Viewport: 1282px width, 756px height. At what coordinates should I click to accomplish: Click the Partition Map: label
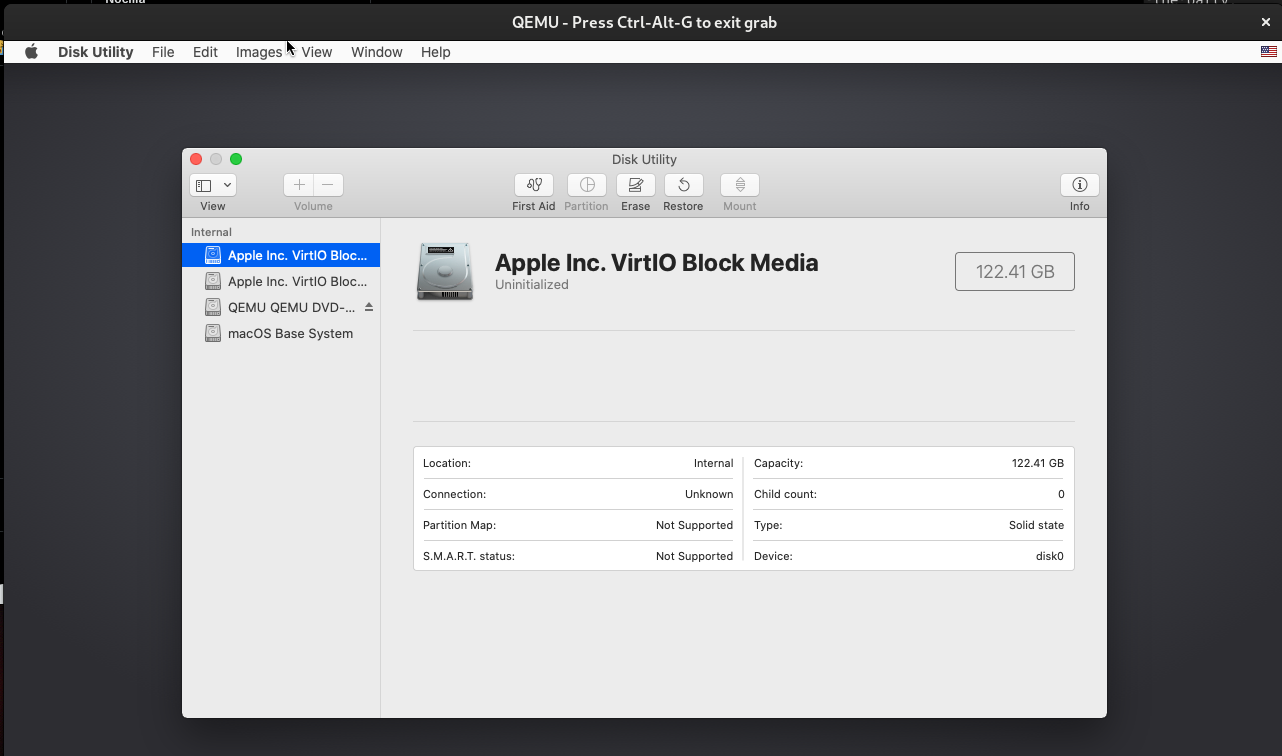coord(459,525)
